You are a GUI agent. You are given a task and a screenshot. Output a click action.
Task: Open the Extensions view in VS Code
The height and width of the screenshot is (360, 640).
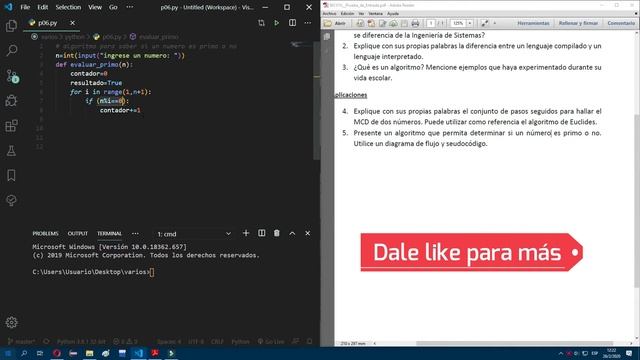[11, 126]
